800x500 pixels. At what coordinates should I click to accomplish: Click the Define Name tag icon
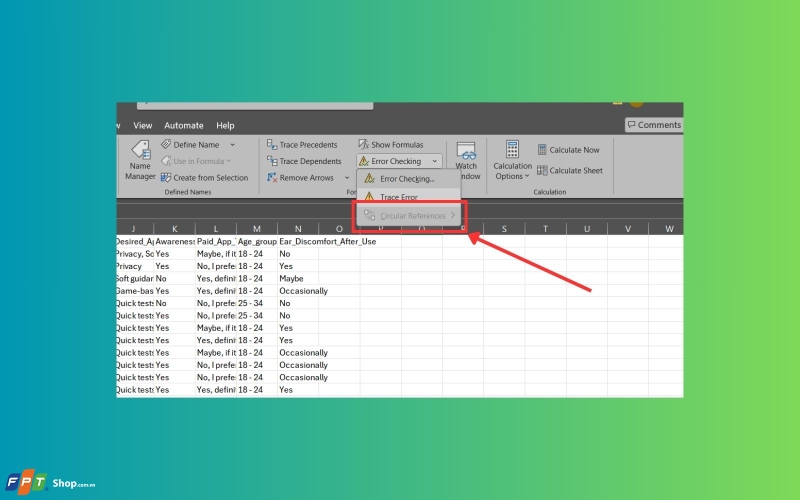tap(166, 144)
